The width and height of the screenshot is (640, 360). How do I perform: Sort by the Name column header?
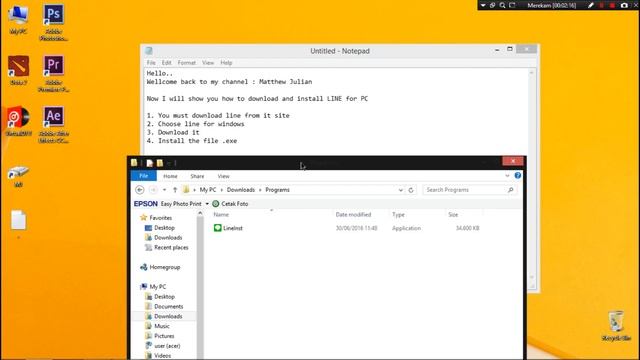pos(221,215)
